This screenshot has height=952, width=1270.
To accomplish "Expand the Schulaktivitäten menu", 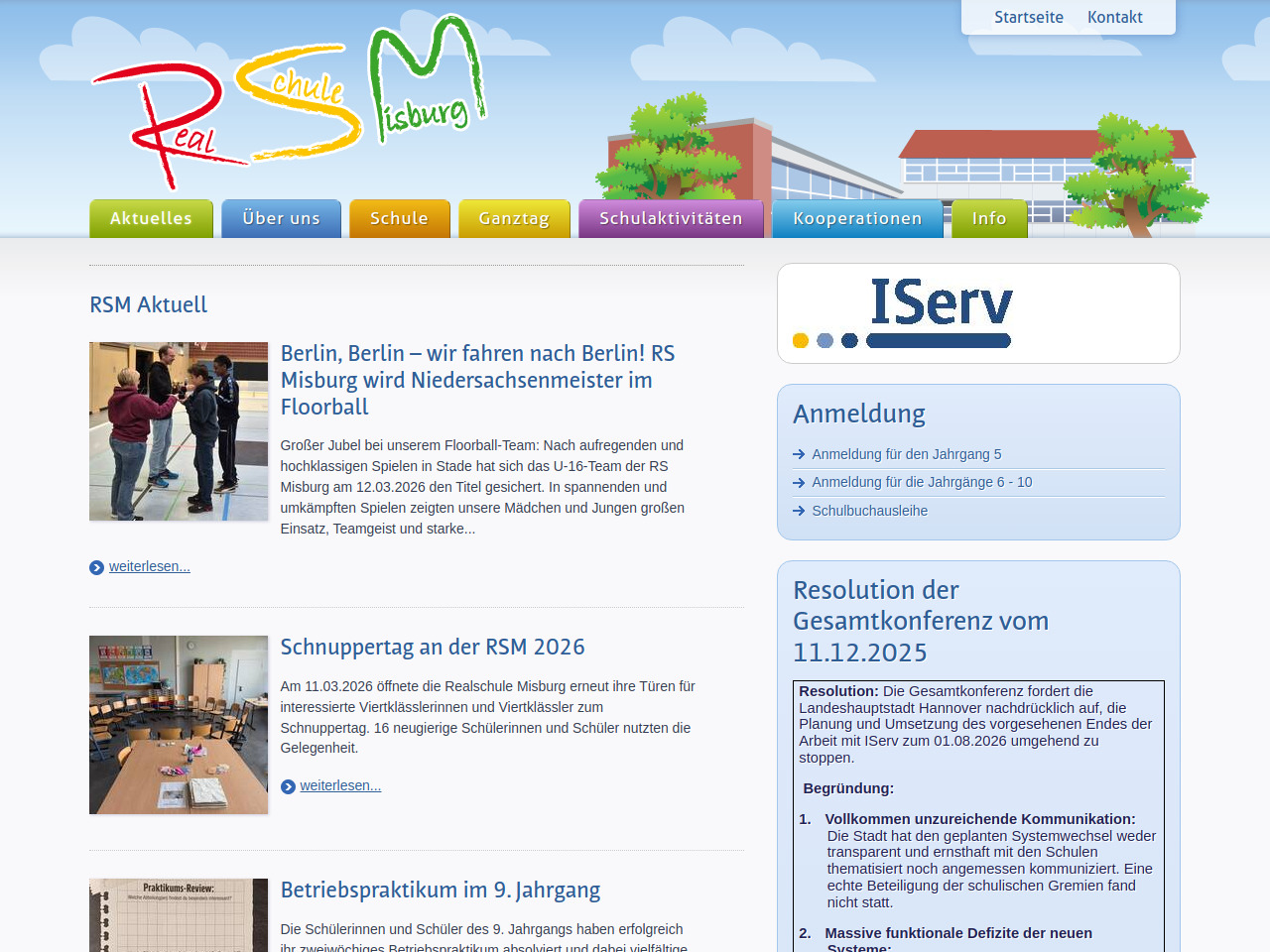I will coord(671,219).
